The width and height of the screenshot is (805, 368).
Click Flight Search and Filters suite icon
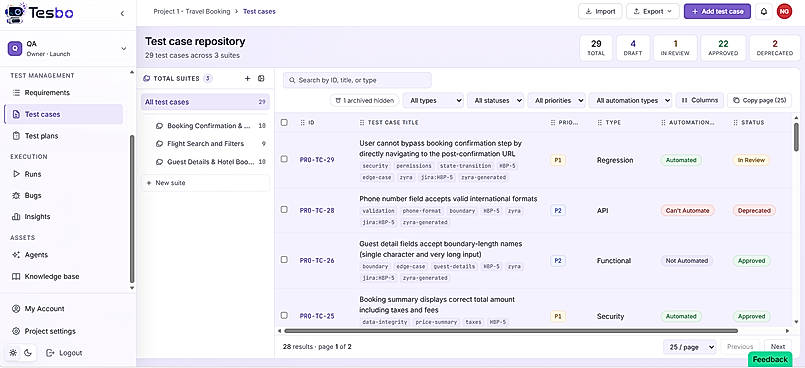coord(160,144)
